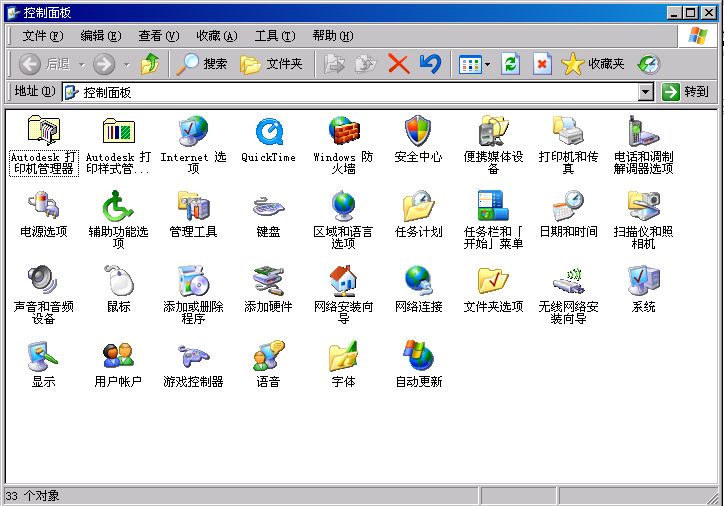Open 鼠标 icon
This screenshot has width=724, height=506.
click(x=118, y=280)
